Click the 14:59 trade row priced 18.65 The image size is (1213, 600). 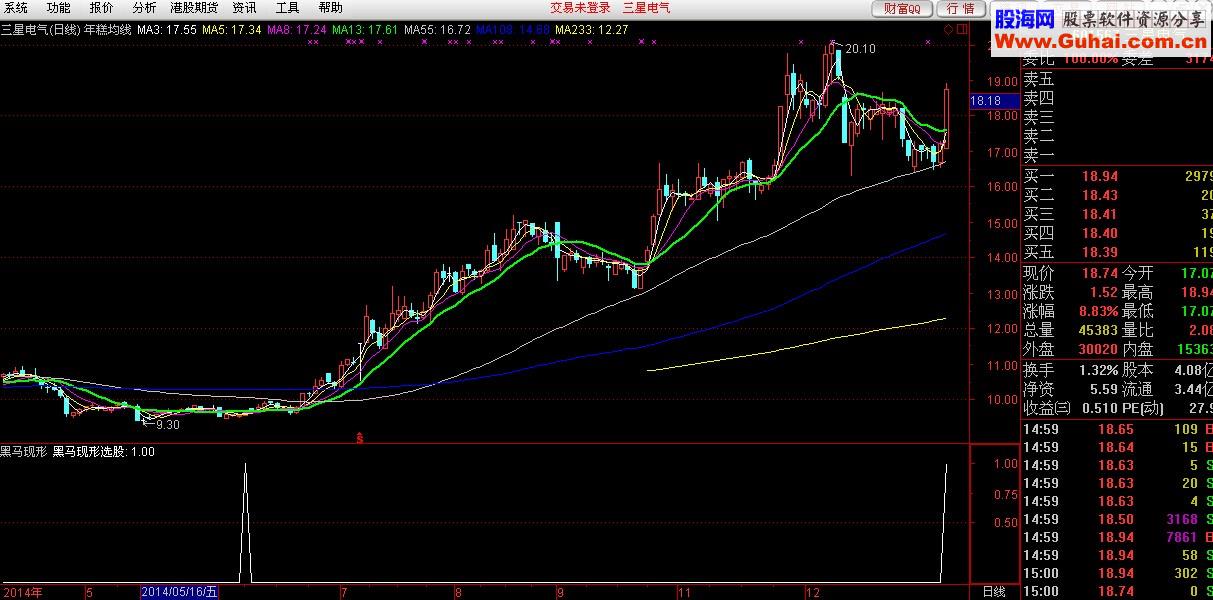tap(1117, 429)
